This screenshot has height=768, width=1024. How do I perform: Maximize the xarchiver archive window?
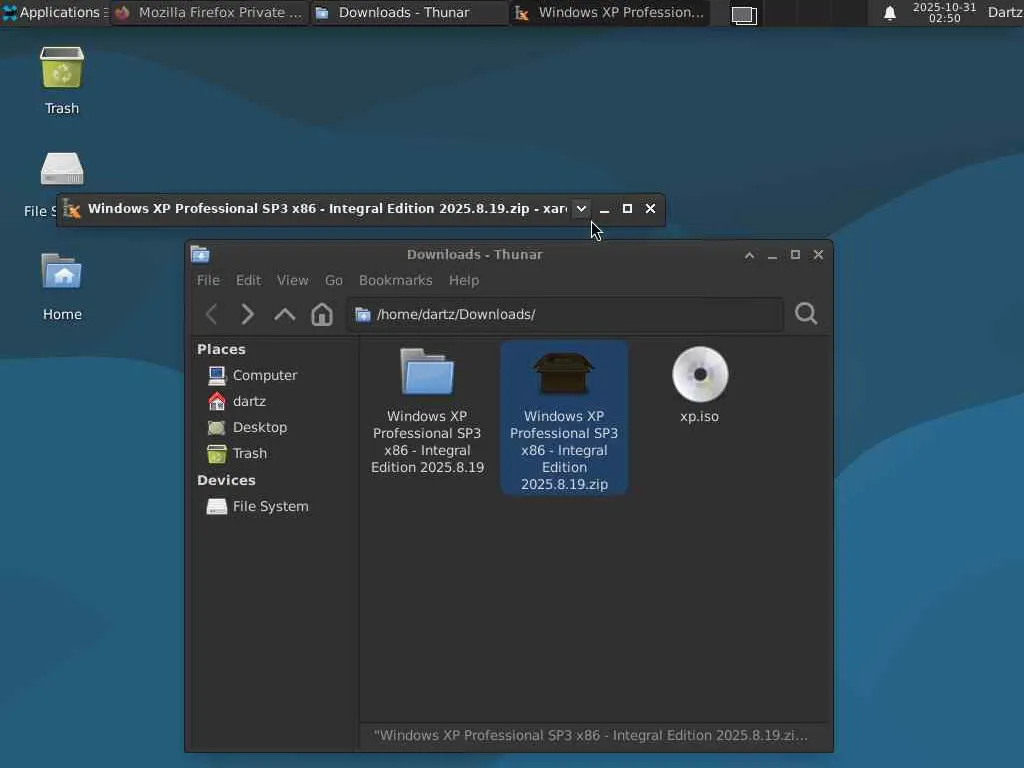point(627,208)
